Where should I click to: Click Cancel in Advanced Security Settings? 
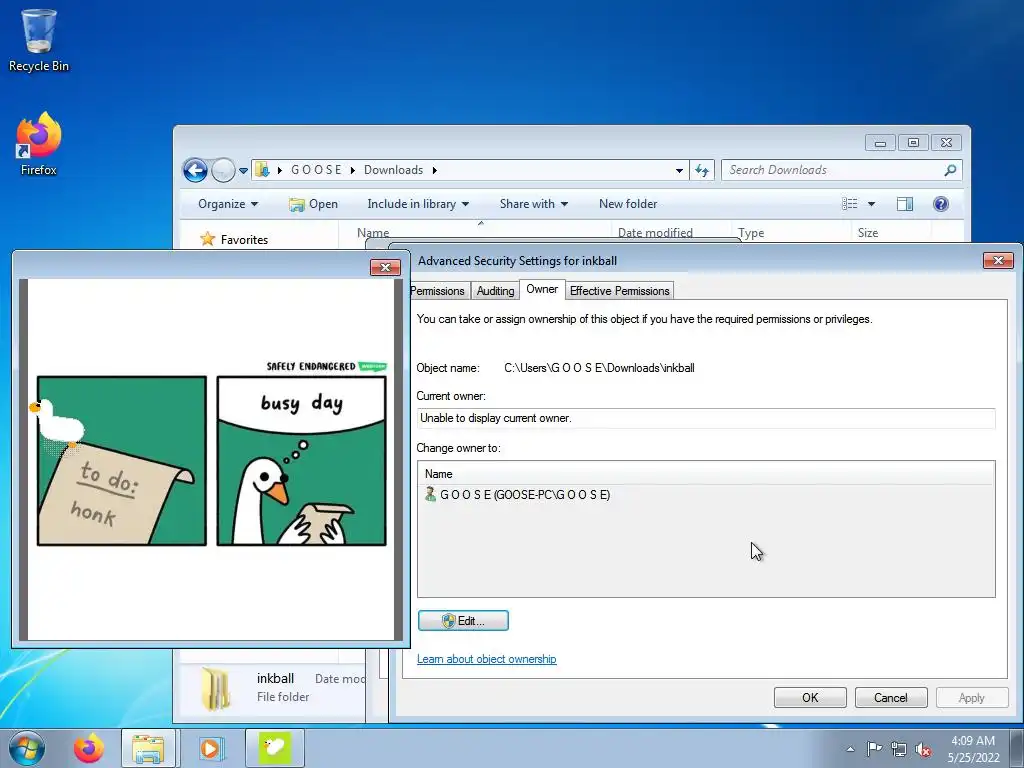[891, 697]
